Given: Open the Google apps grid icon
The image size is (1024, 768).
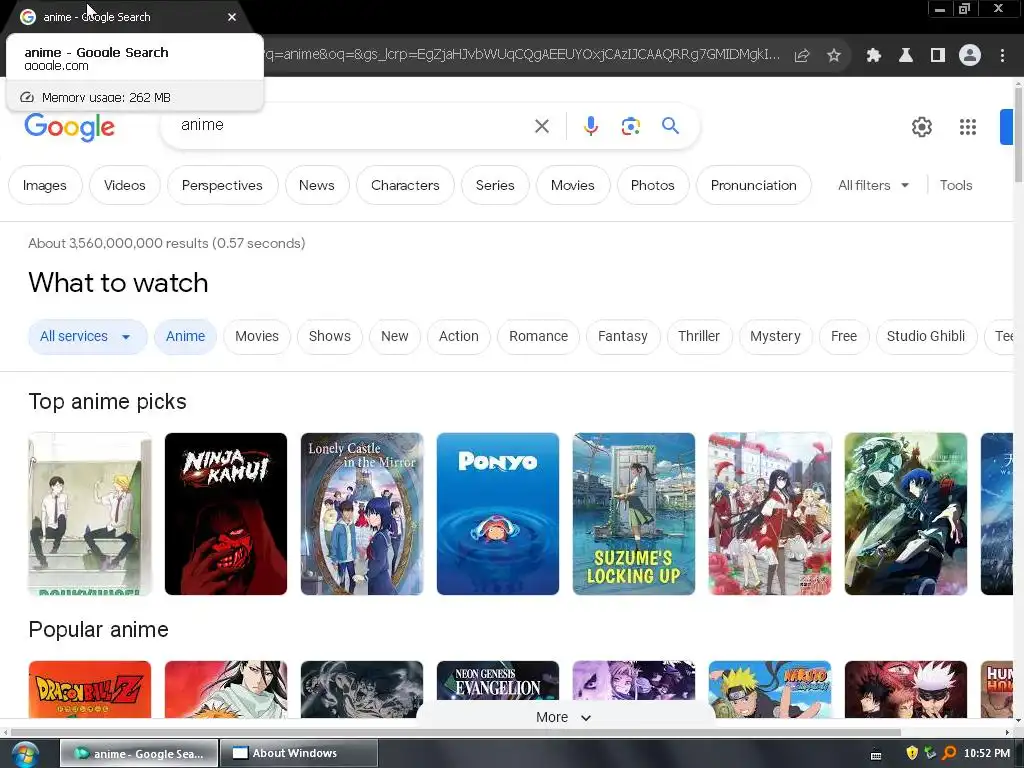Looking at the screenshot, I should coord(968,127).
